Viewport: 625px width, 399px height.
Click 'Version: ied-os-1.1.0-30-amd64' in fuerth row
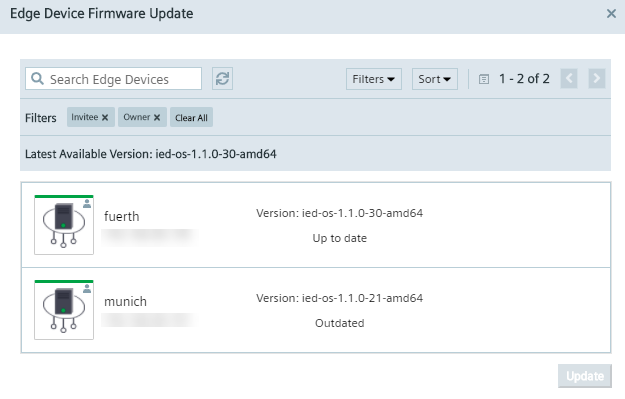click(340, 213)
